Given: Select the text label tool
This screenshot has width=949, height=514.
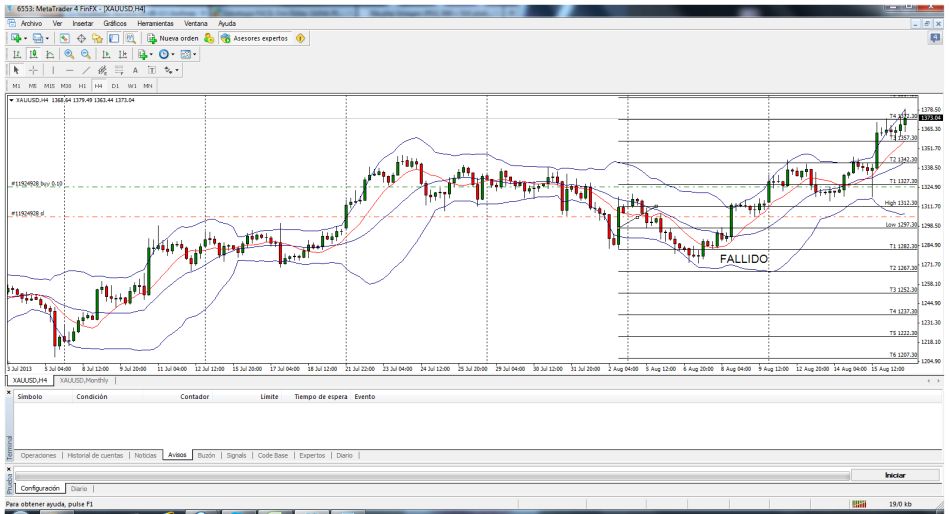Looking at the screenshot, I should coord(135,71).
